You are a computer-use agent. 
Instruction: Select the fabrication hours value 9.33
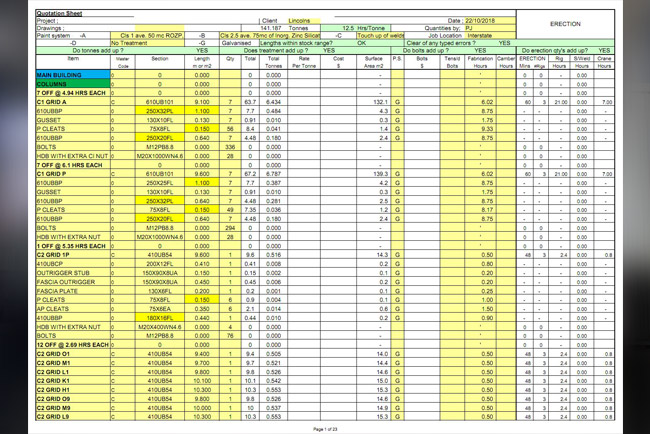[487, 129]
